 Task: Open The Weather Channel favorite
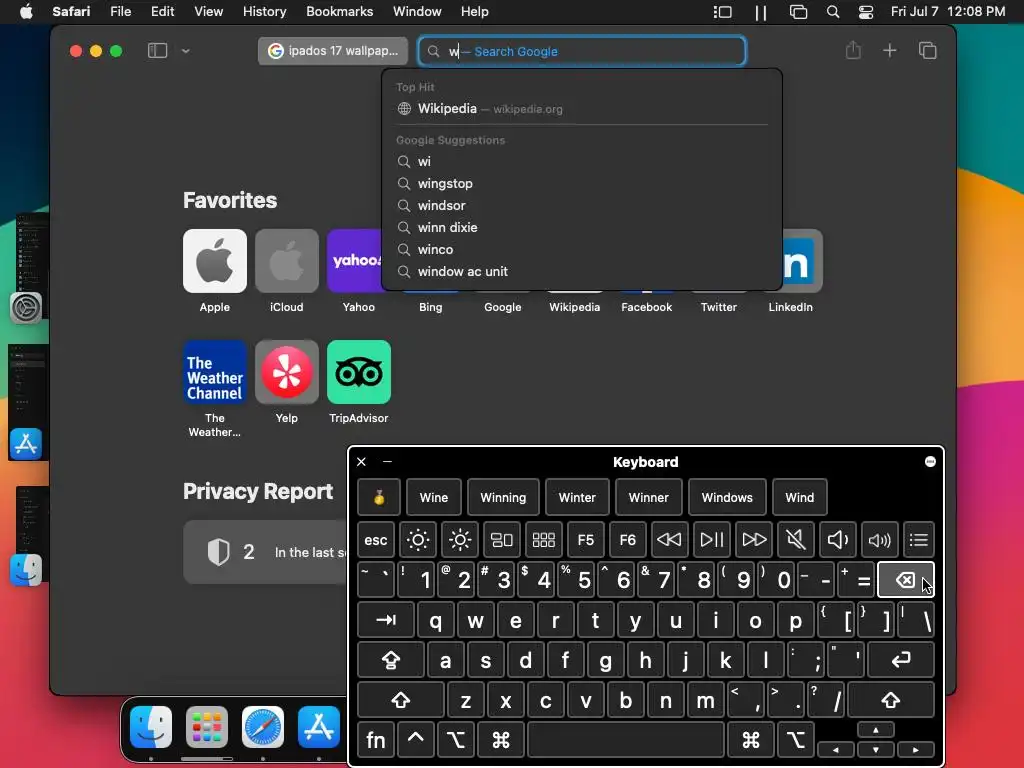pyautogui.click(x=215, y=372)
